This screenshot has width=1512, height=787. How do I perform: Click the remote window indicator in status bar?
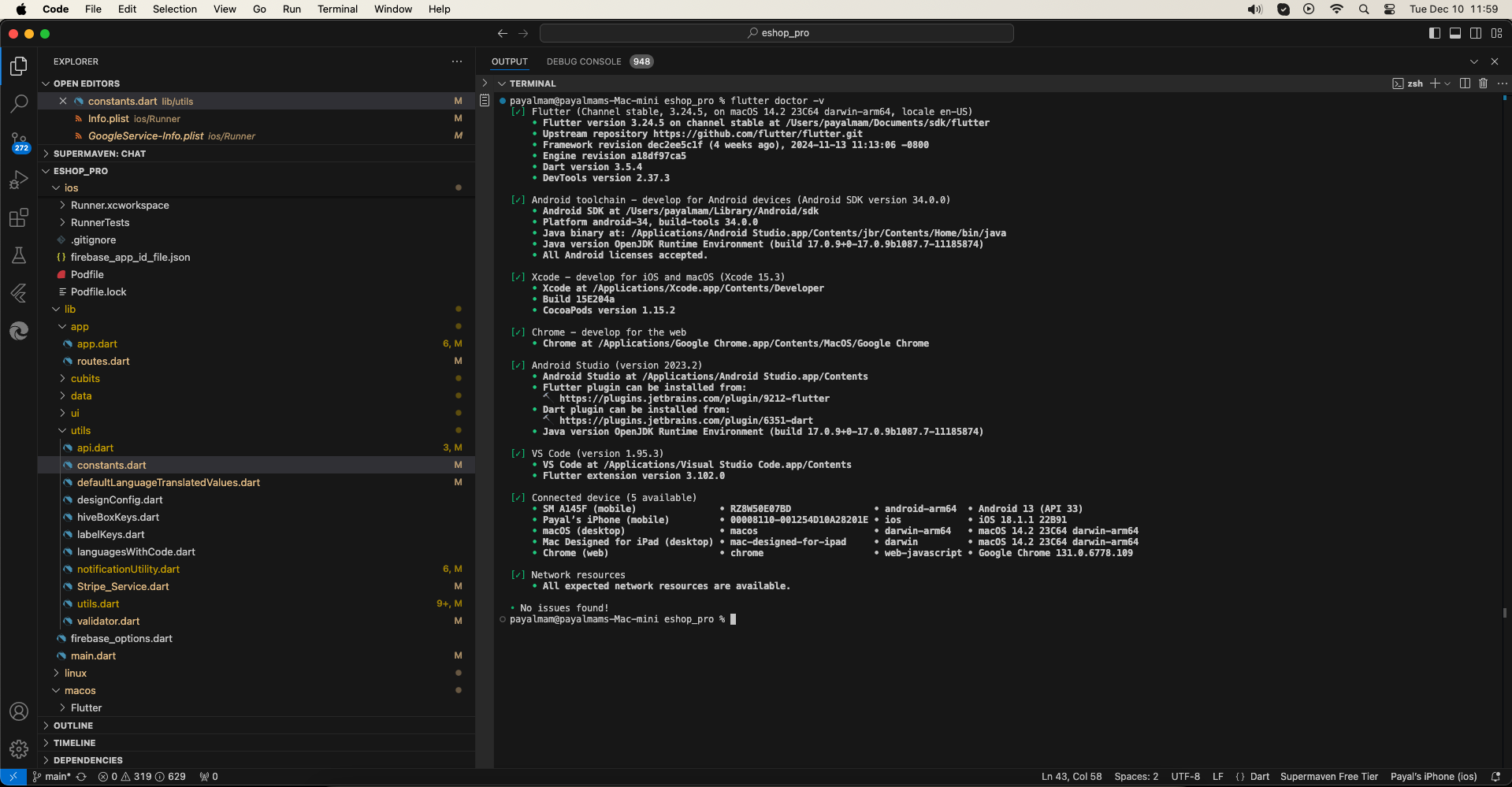[13, 777]
